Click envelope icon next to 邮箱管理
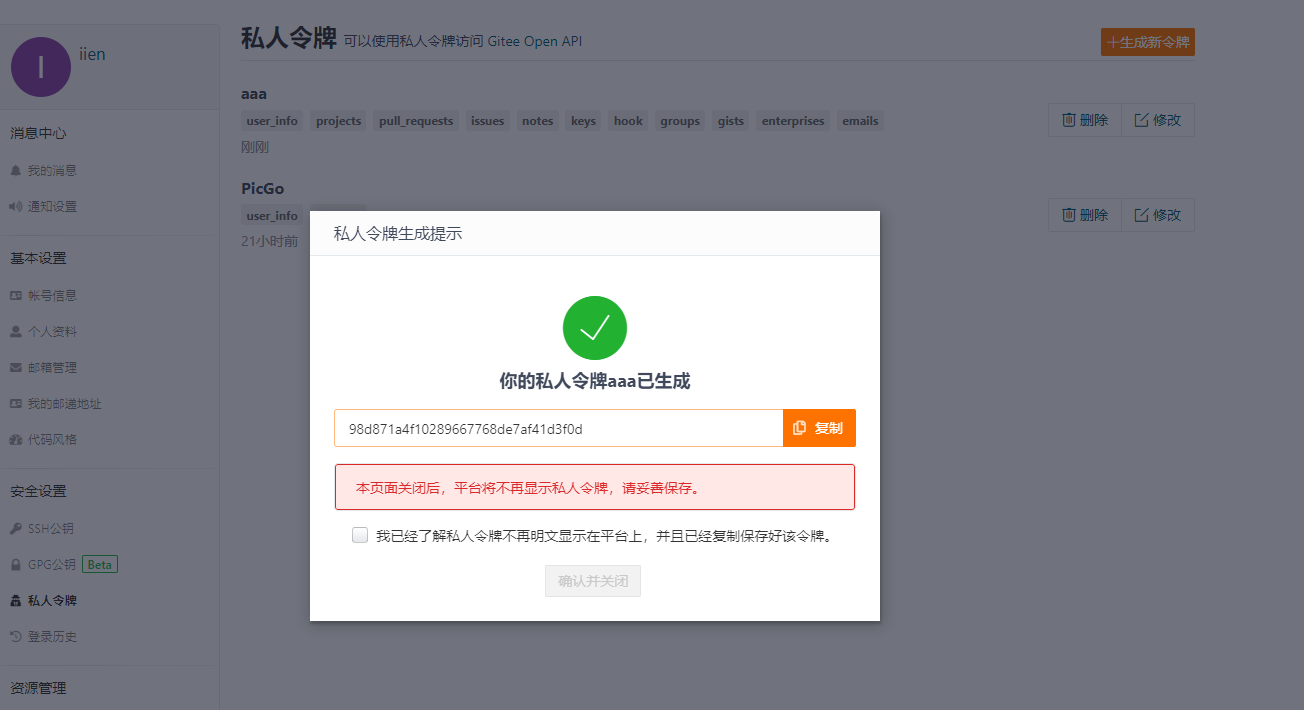1304x710 pixels. [15, 368]
